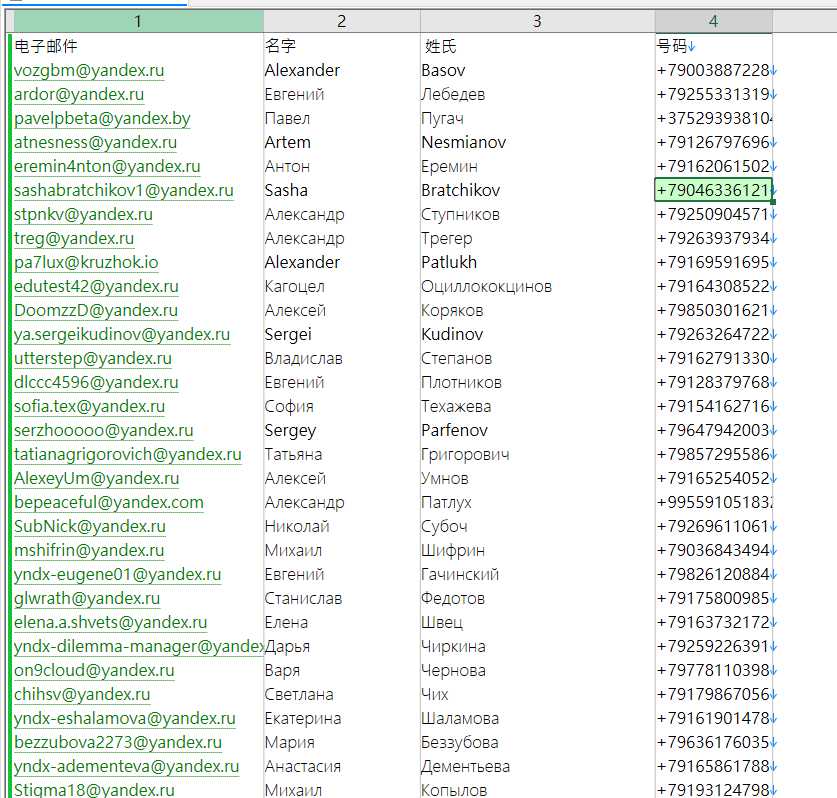Screen dimensions: 837x798
Task: Open the SubNick@yandex.ru email link
Action: pos(90,527)
